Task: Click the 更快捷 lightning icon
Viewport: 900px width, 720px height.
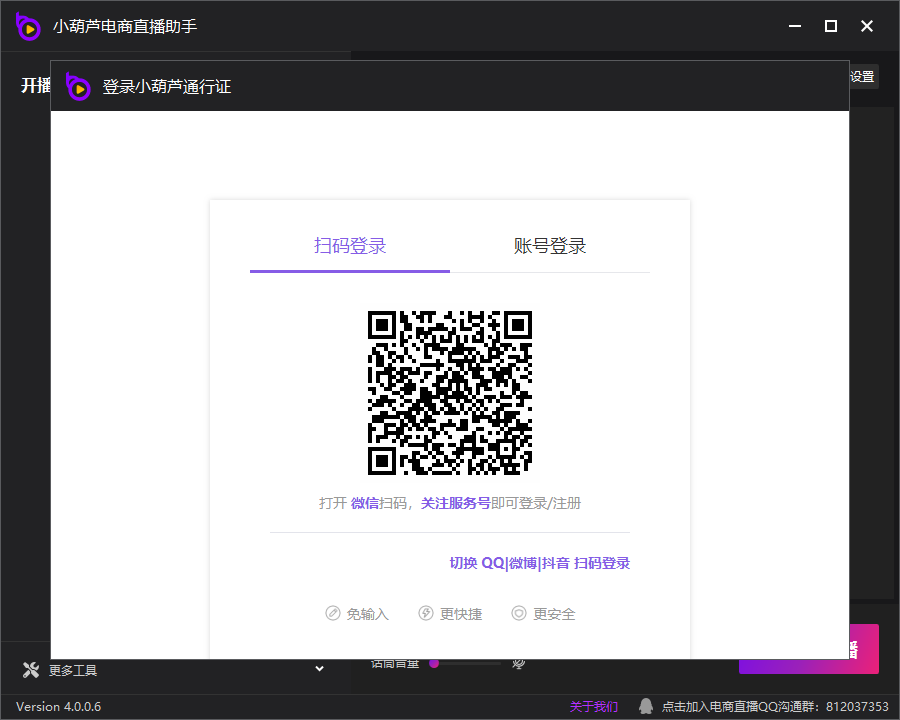Action: pyautogui.click(x=426, y=613)
